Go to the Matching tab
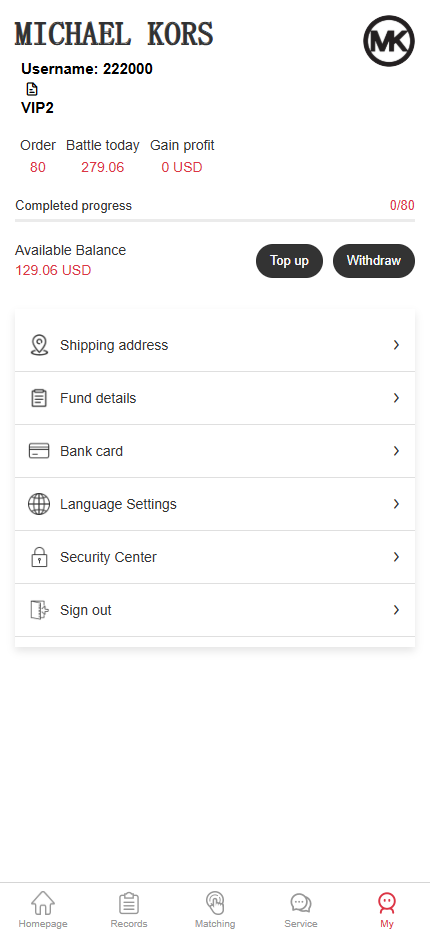The width and height of the screenshot is (430, 932). tap(215, 910)
